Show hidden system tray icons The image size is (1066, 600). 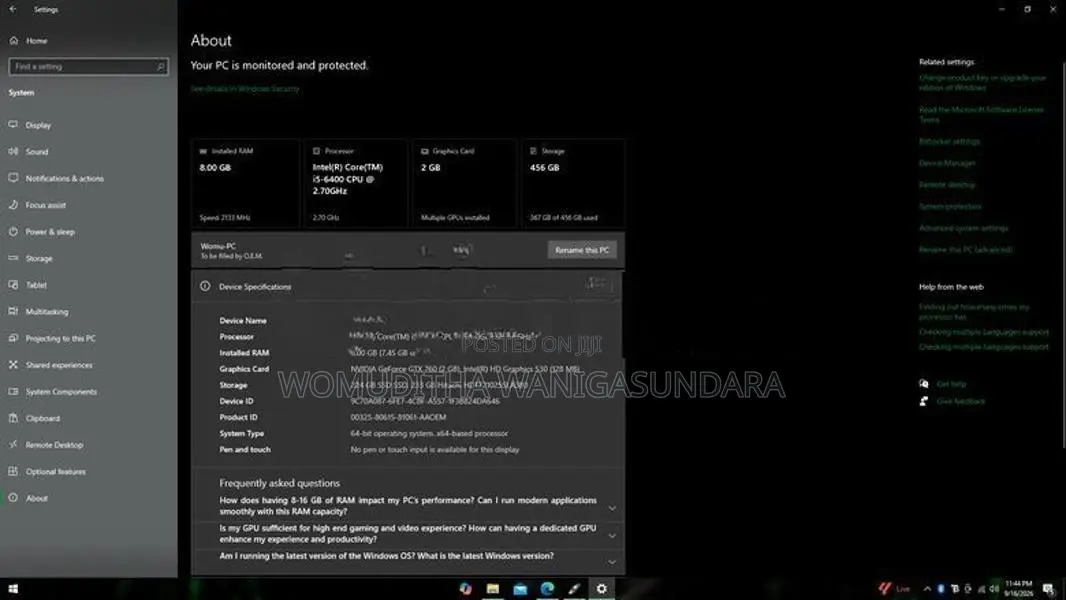coord(927,588)
